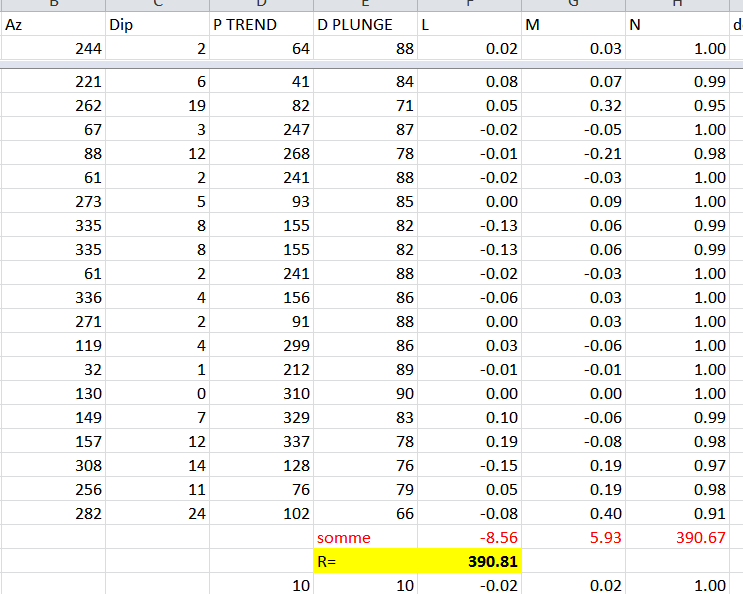Image resolution: width=743 pixels, height=594 pixels.
Task: Select the Az column header cell
Action: (50, 24)
